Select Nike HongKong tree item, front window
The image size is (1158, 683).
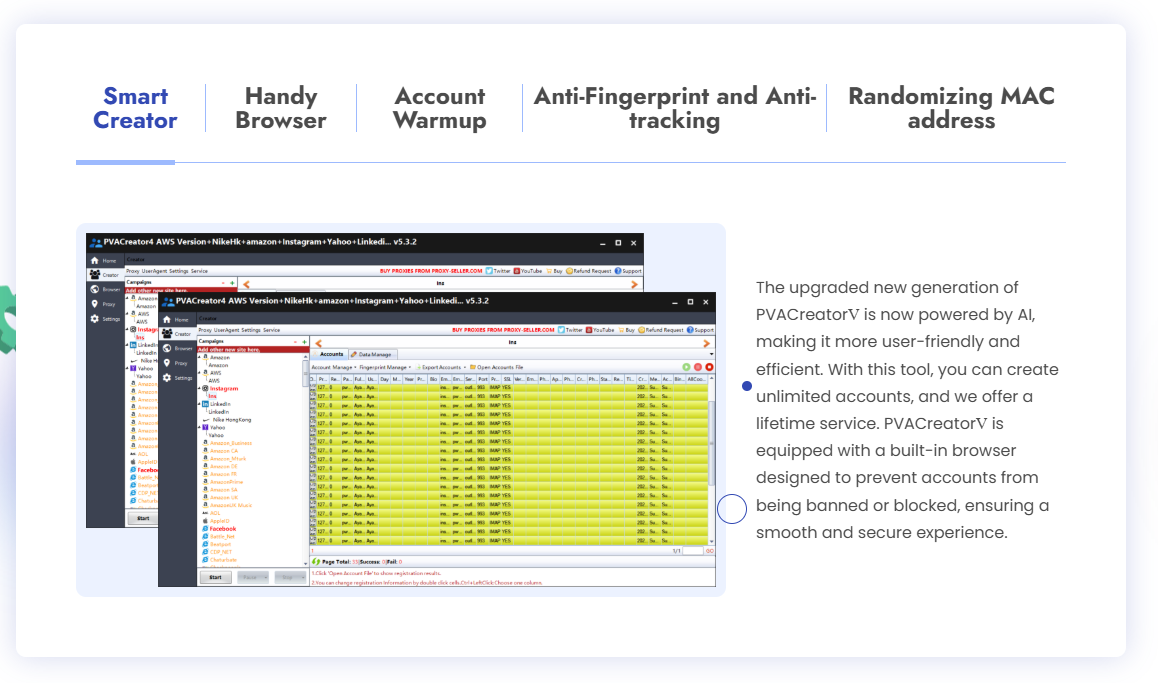(x=232, y=419)
